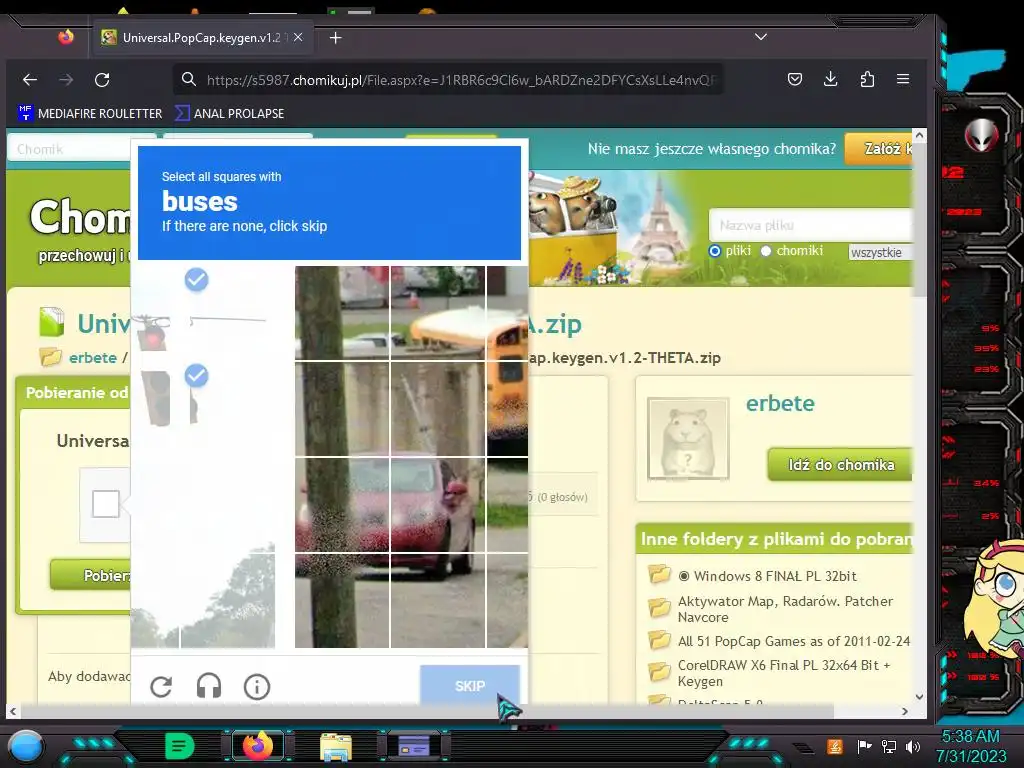Select the 'chomiki' radio button

(x=766, y=251)
